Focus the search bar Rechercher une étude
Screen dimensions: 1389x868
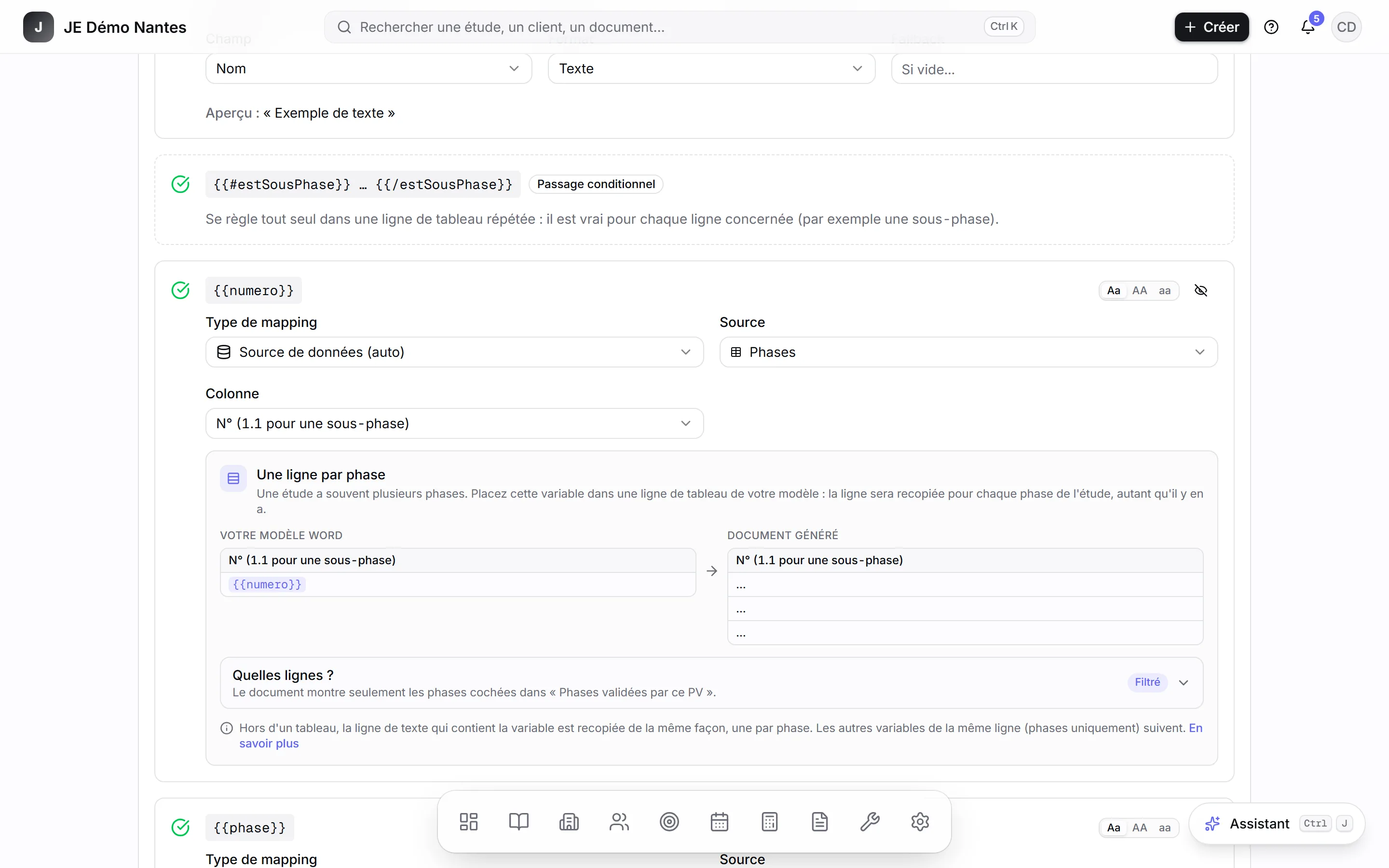point(680,27)
